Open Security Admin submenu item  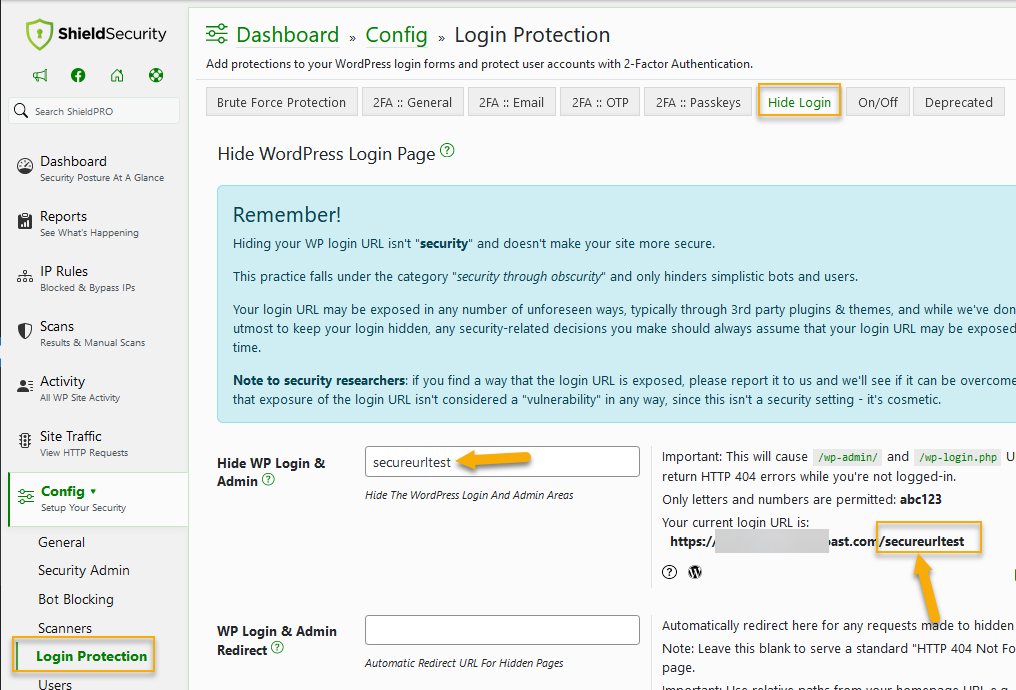[x=84, y=570]
